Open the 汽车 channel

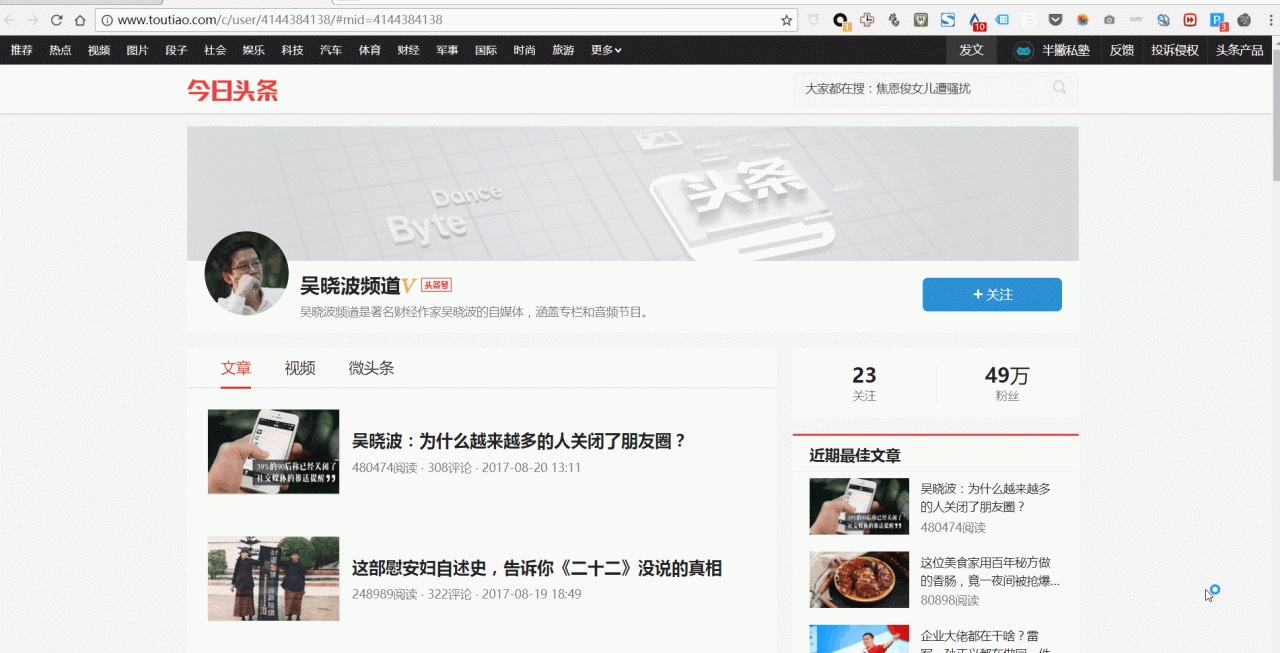point(331,50)
